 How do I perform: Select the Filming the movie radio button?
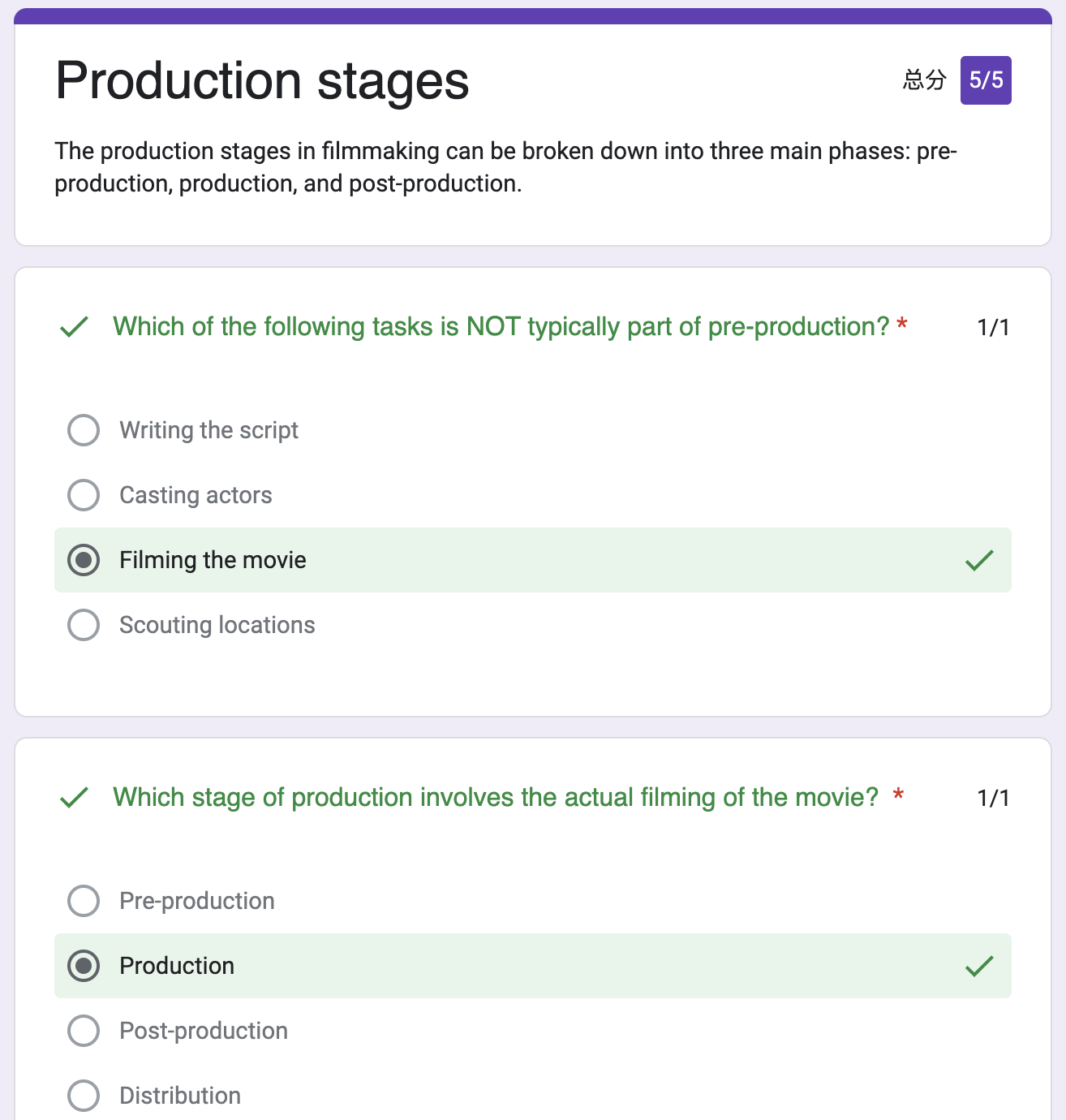(x=84, y=560)
